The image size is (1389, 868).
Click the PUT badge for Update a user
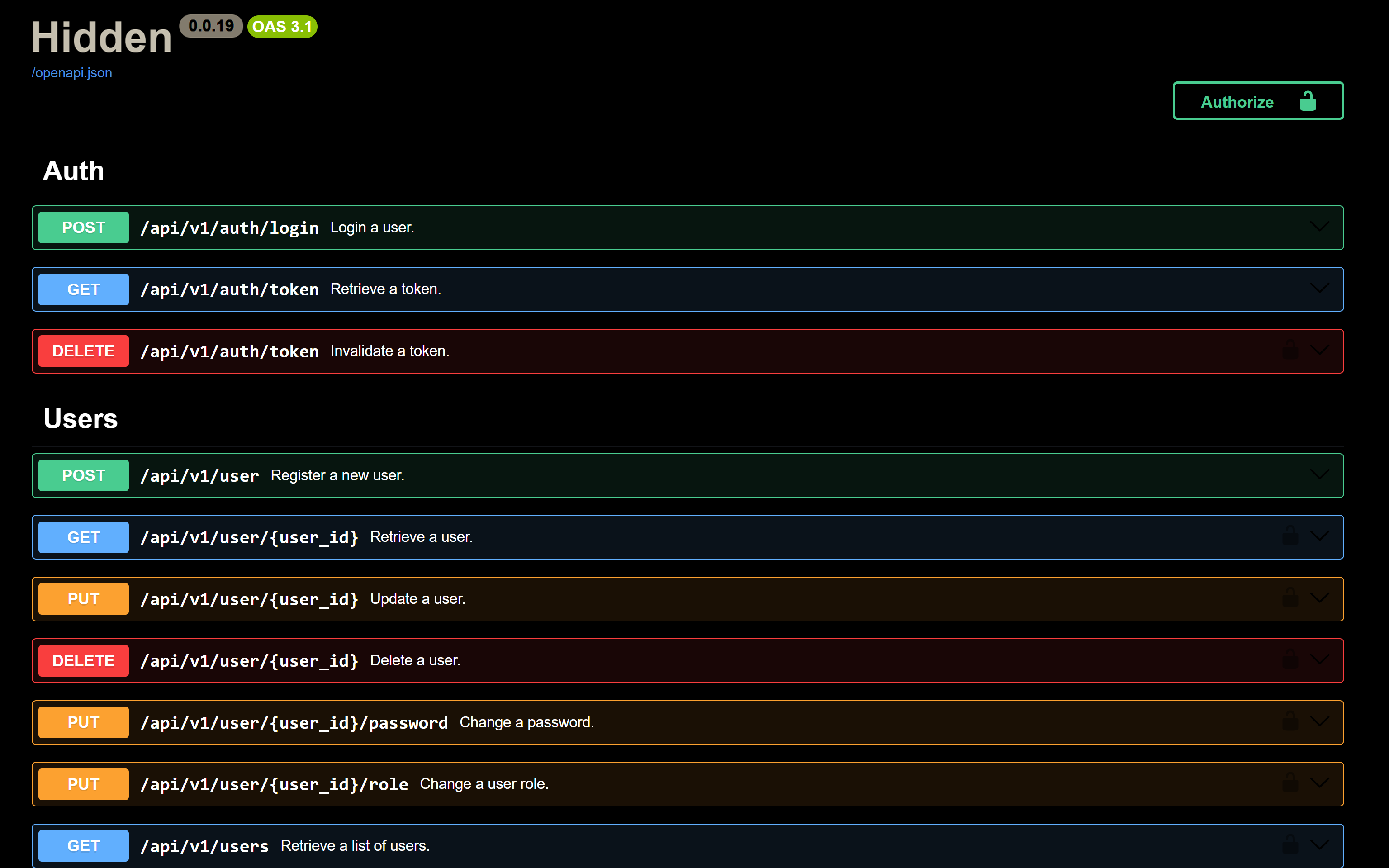(83, 599)
